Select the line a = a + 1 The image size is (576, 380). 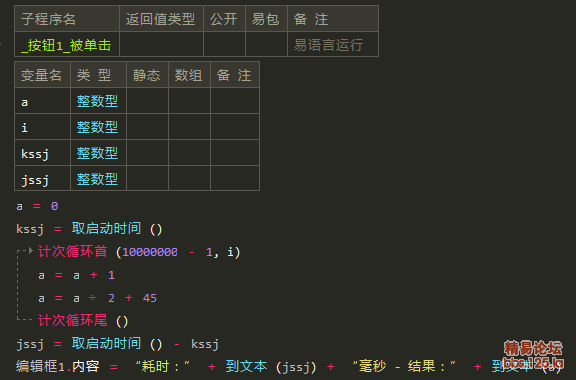tap(76, 275)
